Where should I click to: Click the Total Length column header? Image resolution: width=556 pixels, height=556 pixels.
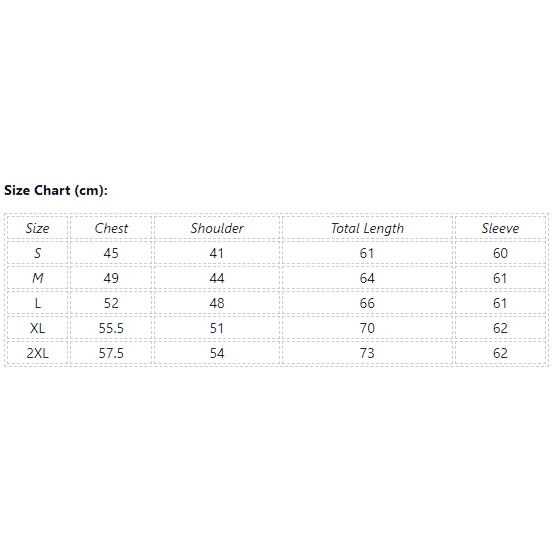click(367, 228)
